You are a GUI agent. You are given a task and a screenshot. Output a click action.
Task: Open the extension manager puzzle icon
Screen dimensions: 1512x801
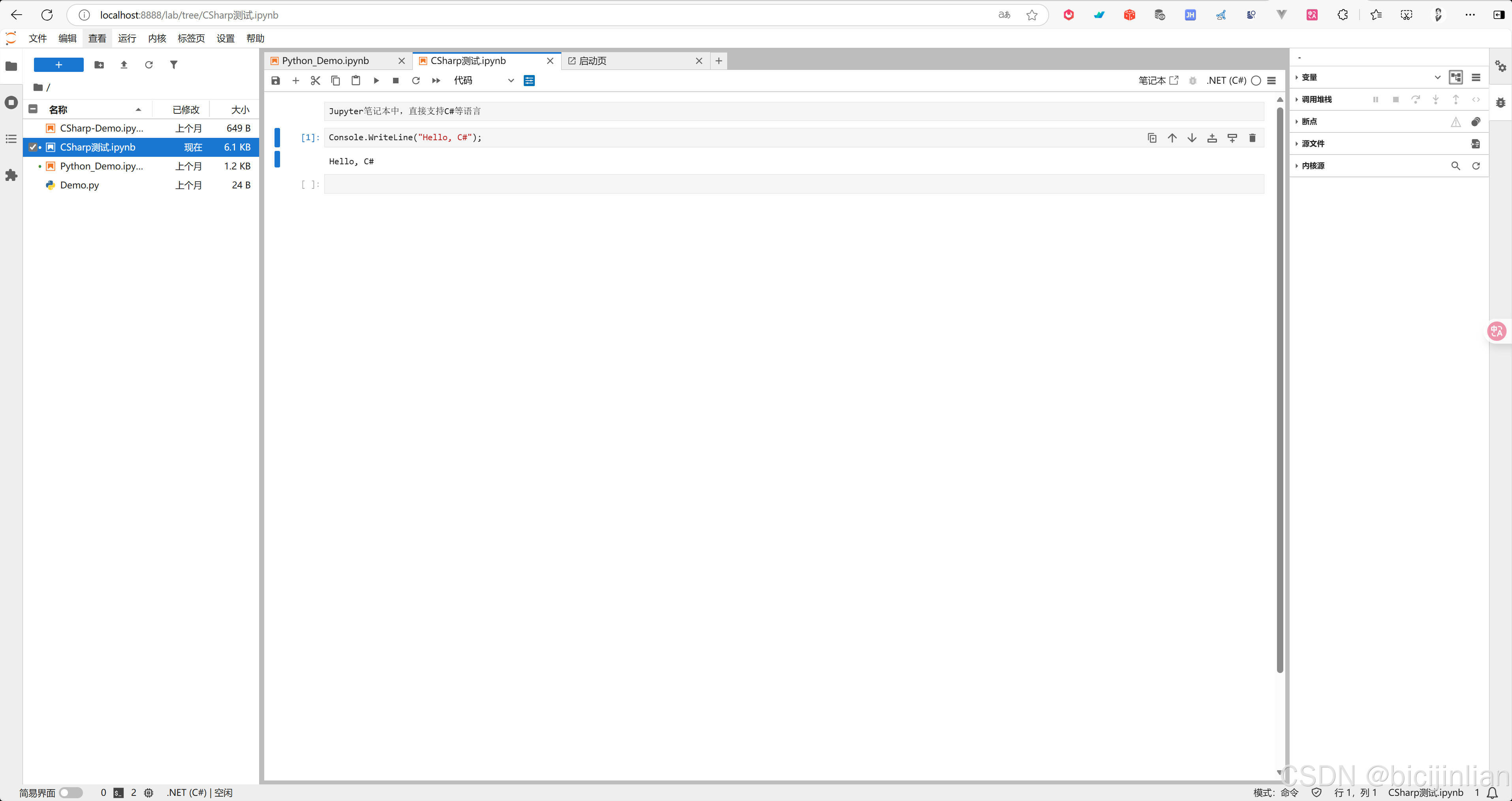pyautogui.click(x=11, y=175)
